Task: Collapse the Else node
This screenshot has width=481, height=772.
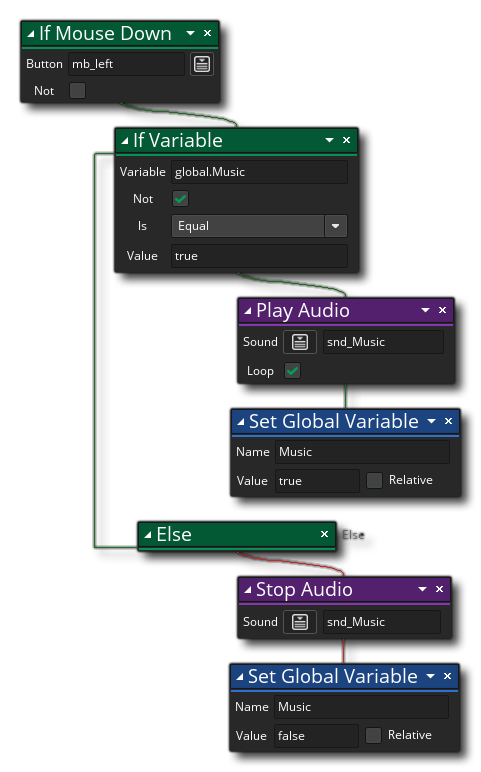Action: [x=148, y=535]
